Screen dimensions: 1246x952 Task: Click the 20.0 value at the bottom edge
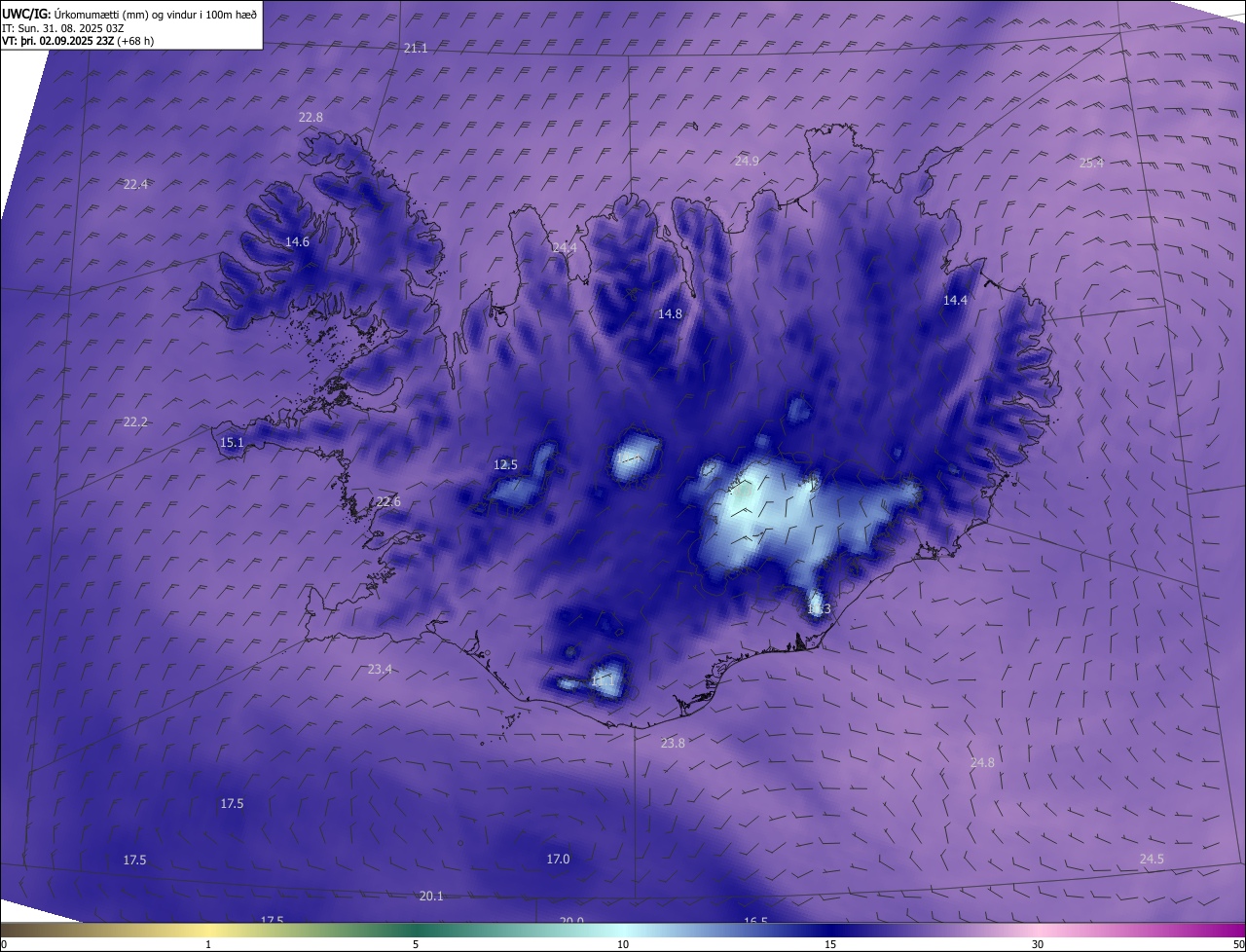coord(571,920)
